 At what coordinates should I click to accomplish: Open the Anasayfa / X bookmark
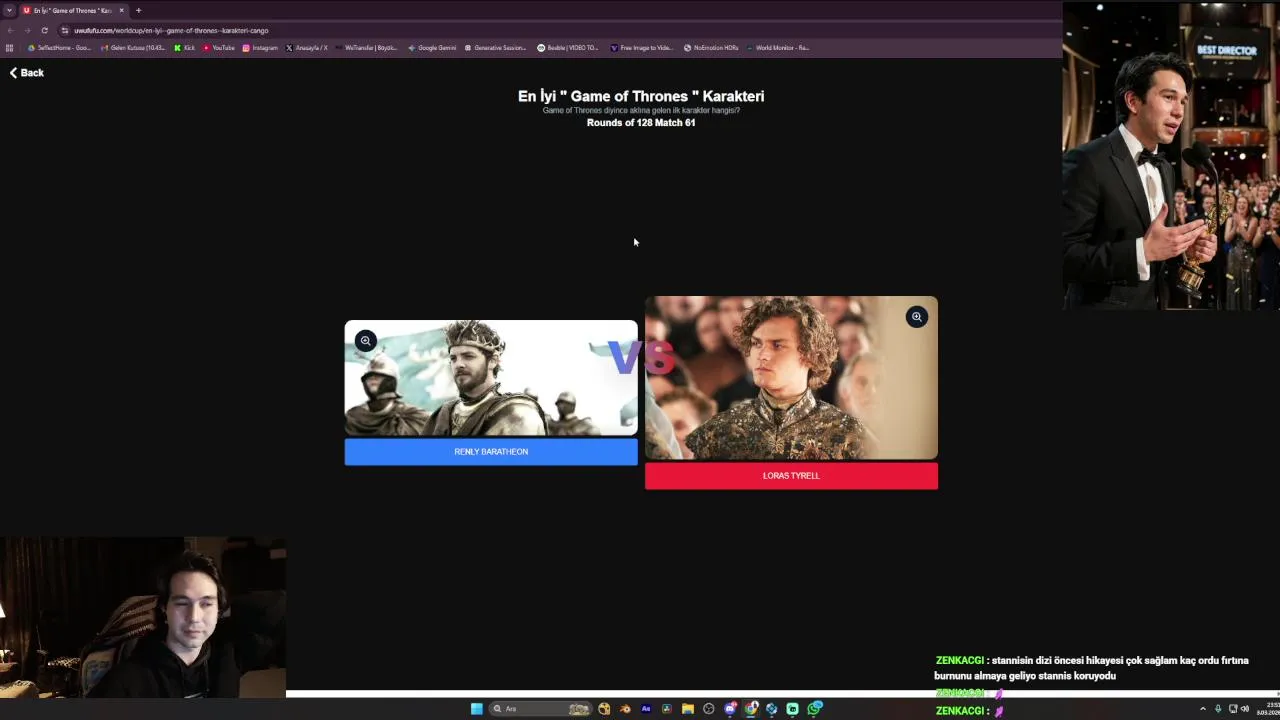tap(306, 48)
